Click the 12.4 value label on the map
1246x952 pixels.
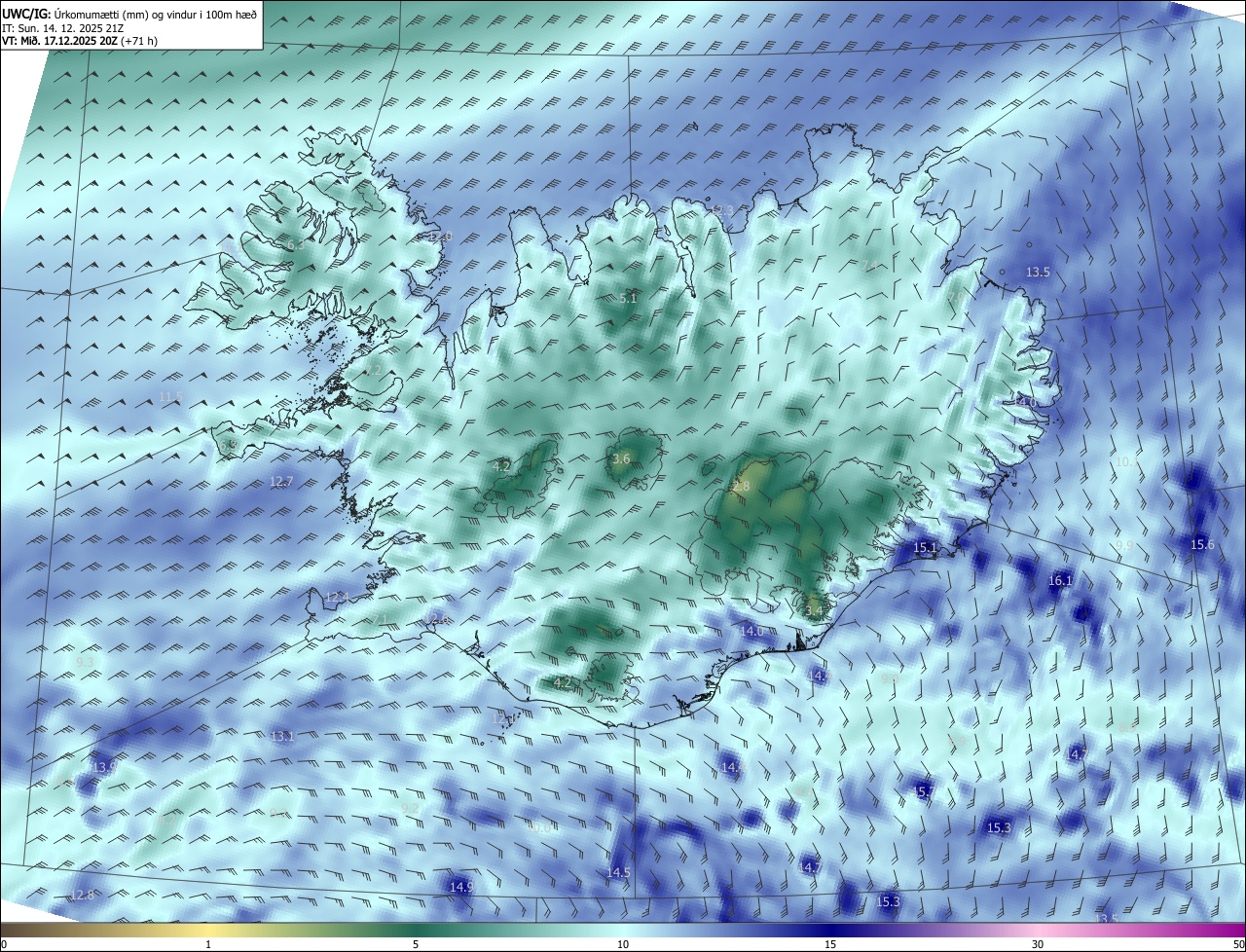tap(337, 597)
